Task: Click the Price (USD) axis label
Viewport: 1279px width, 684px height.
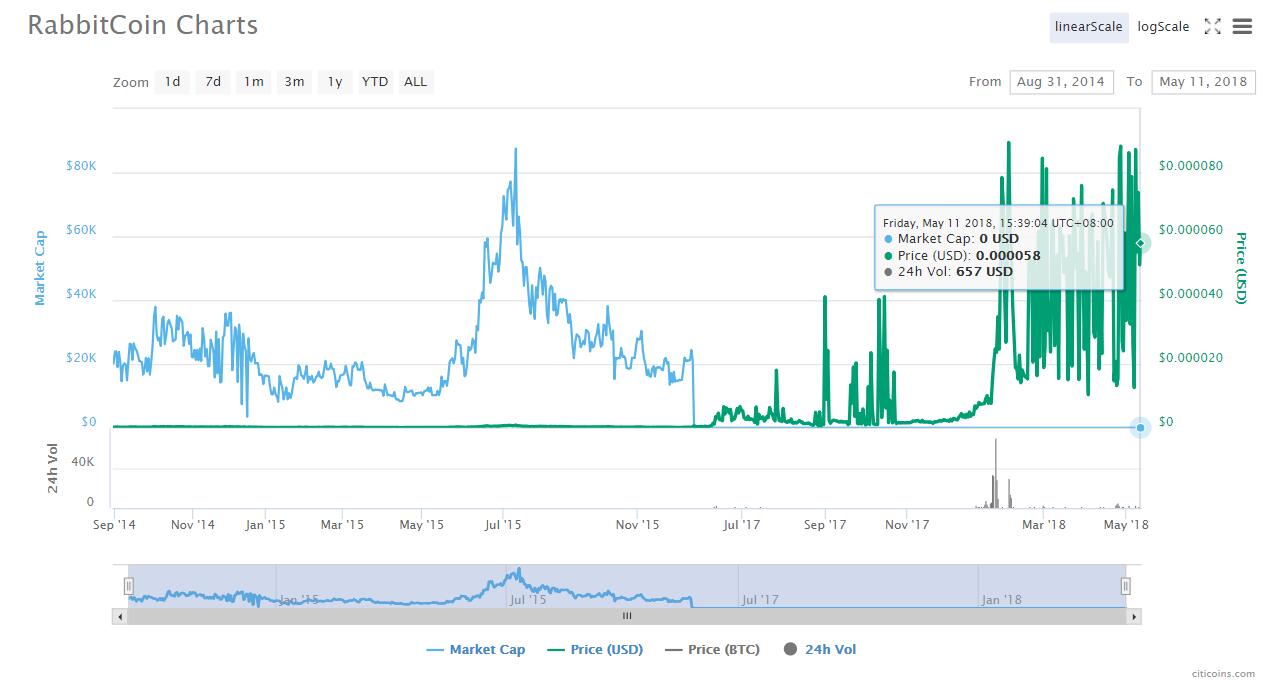Action: pos(1241,268)
